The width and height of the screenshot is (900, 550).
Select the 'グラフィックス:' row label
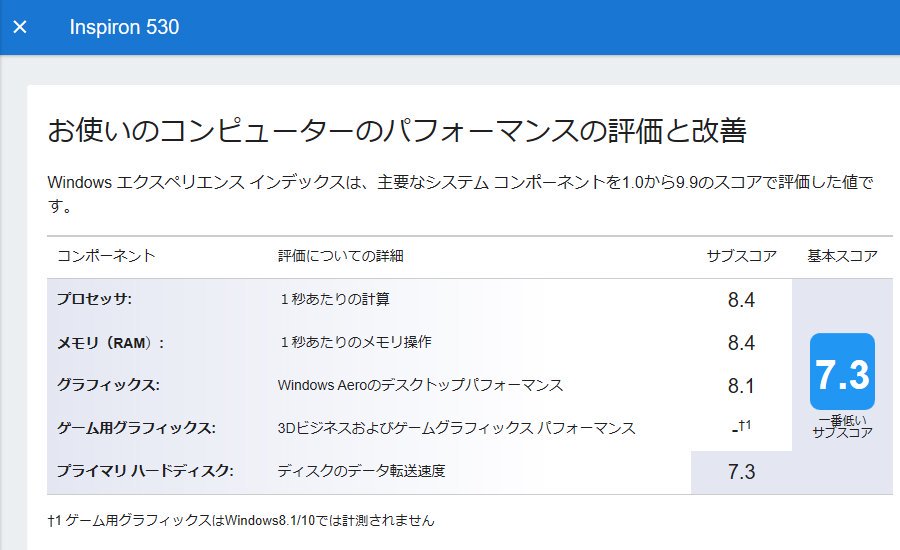point(108,385)
